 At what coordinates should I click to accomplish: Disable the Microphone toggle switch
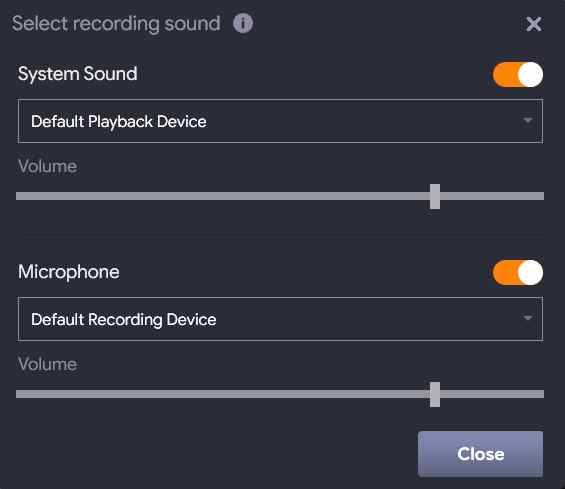tap(518, 272)
